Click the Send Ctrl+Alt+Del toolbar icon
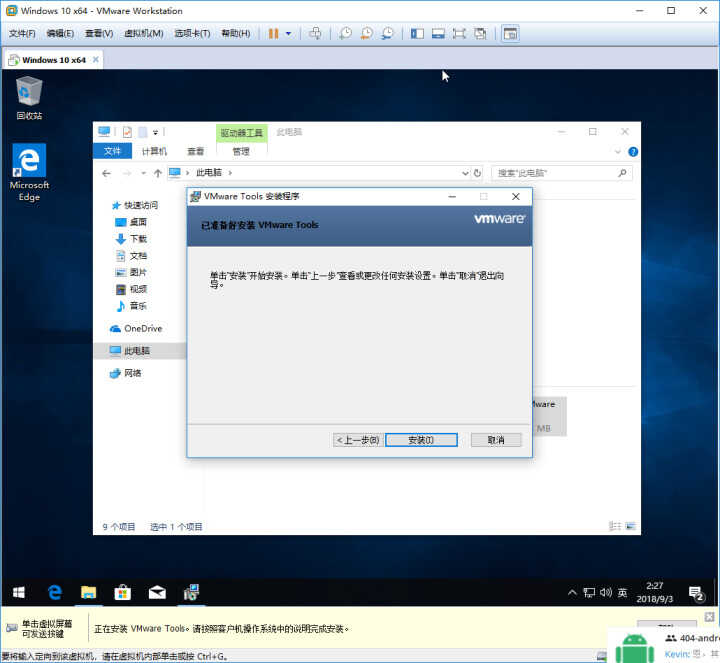The width and height of the screenshot is (720, 663). coord(315,34)
